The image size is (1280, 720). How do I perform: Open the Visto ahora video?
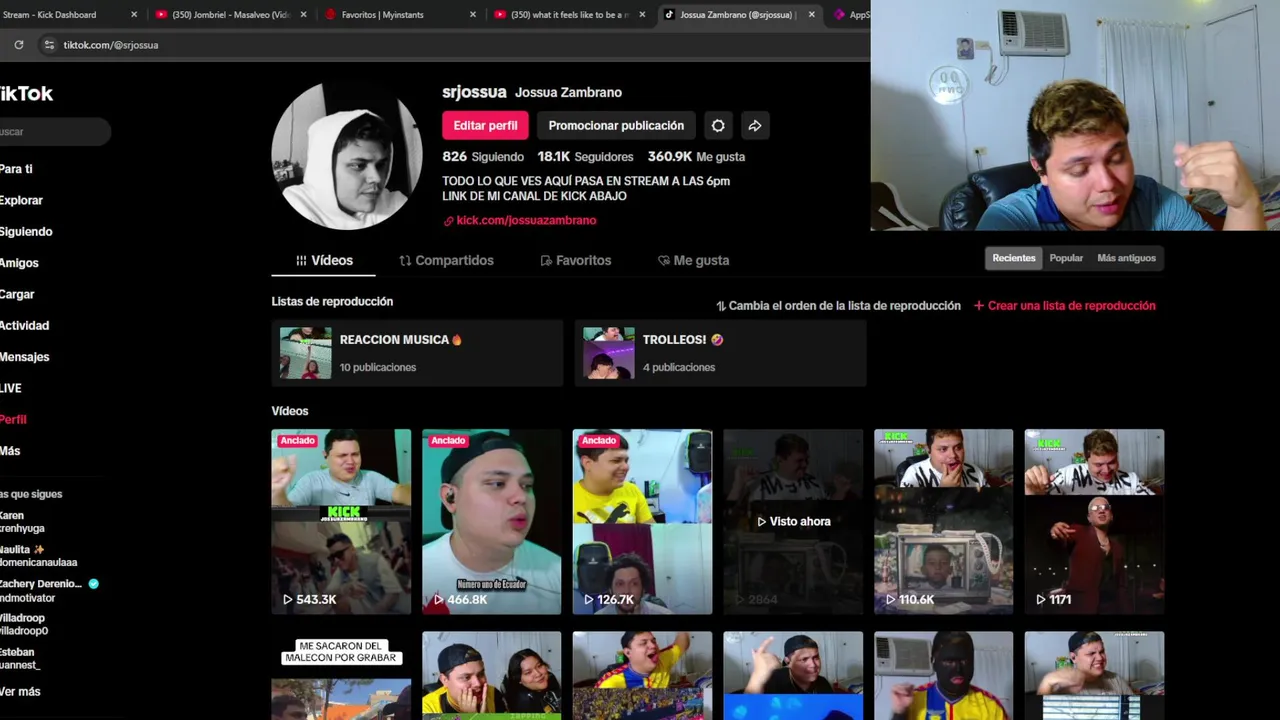click(x=793, y=521)
